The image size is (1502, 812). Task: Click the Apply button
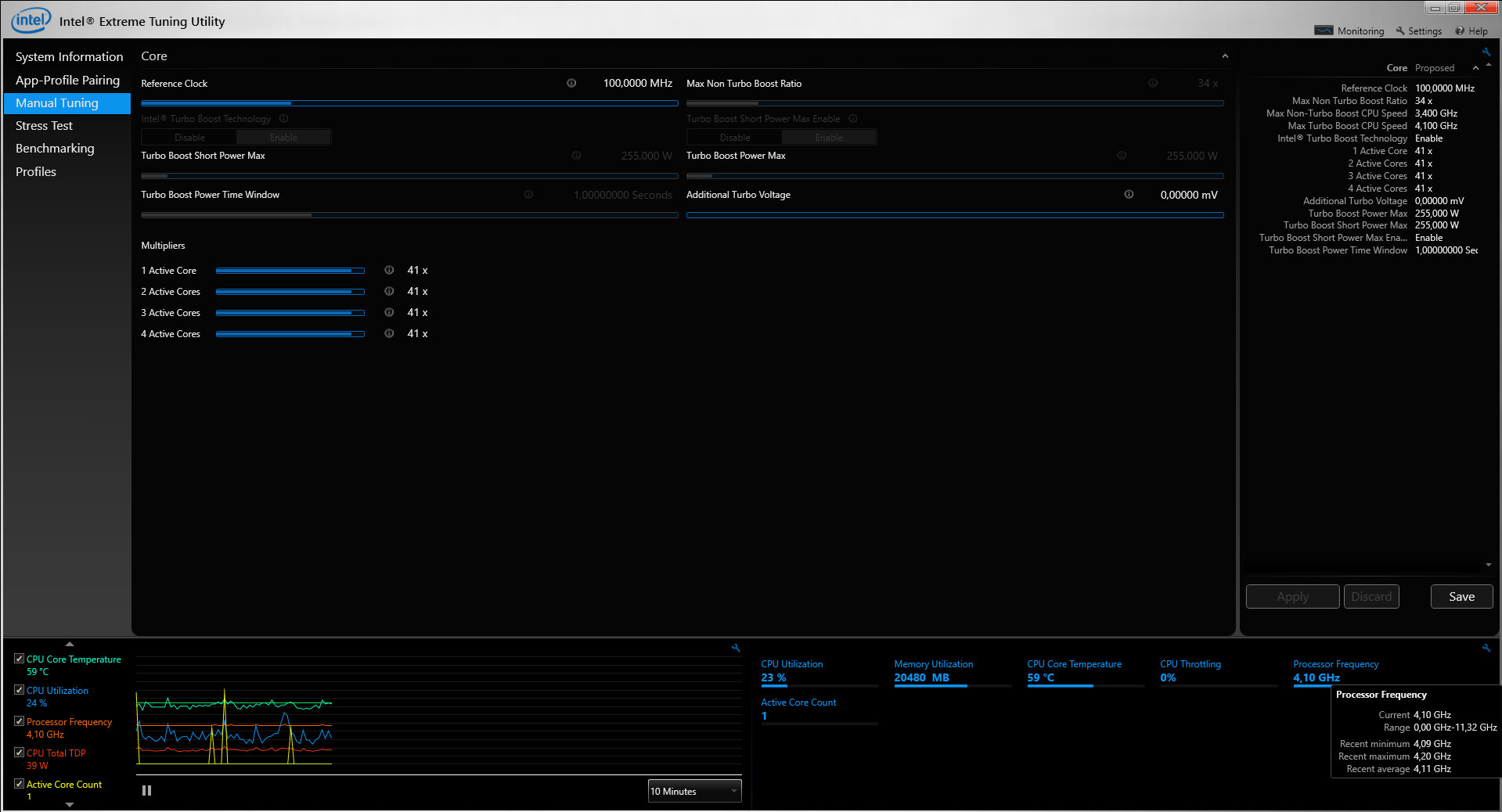click(x=1292, y=596)
